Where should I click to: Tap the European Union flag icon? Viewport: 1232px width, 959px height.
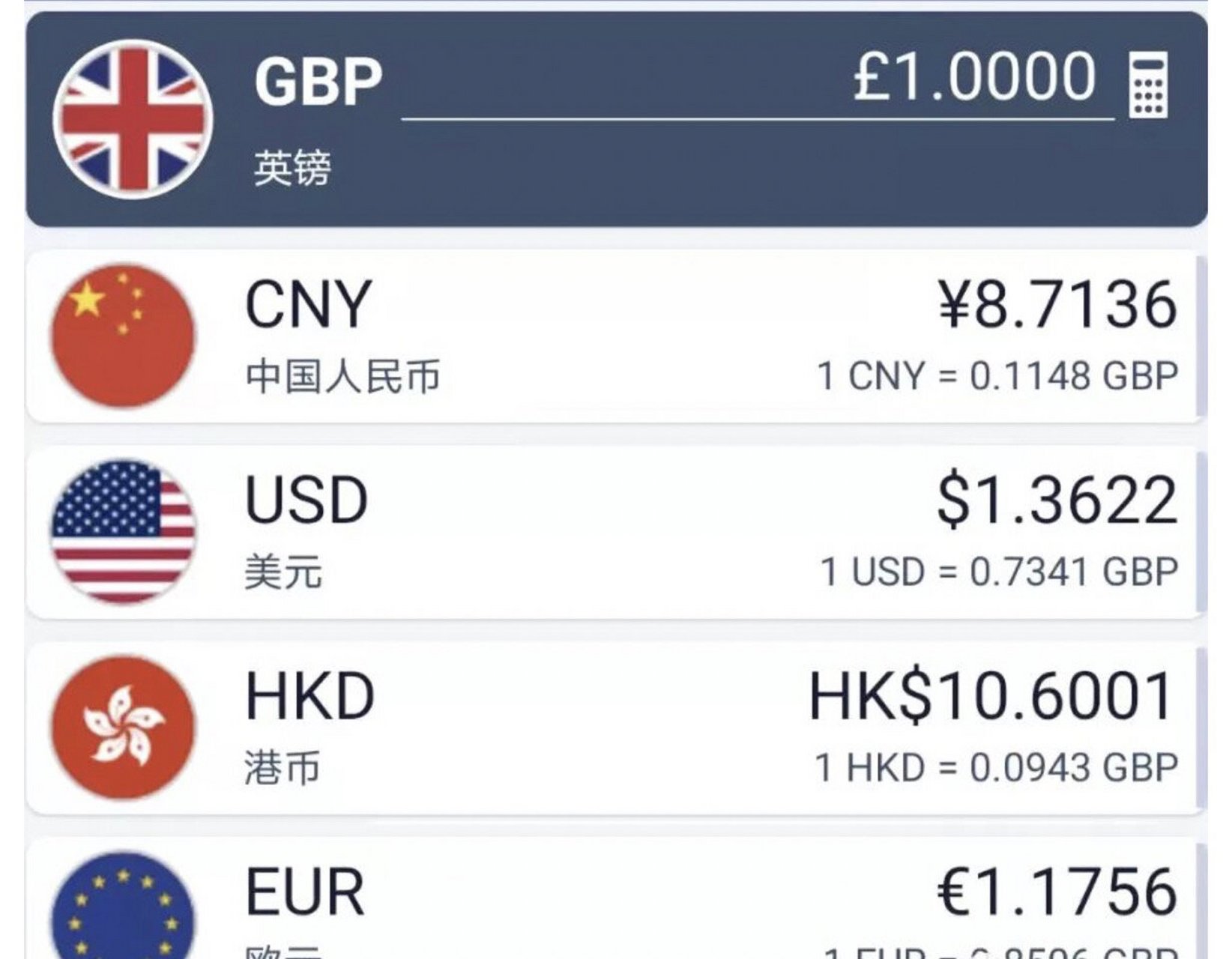(x=123, y=905)
